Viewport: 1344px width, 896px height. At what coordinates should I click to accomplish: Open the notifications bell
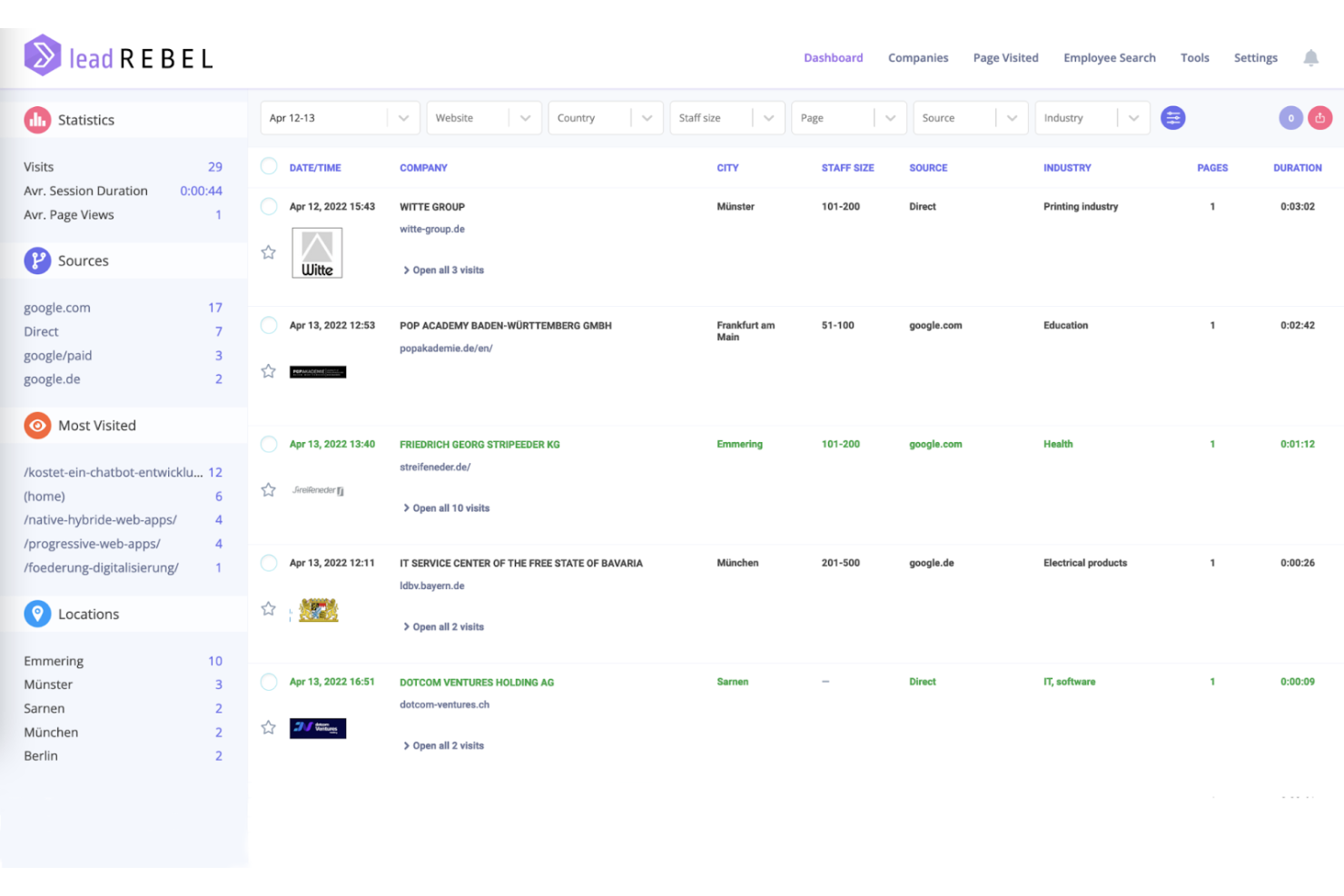coord(1310,58)
